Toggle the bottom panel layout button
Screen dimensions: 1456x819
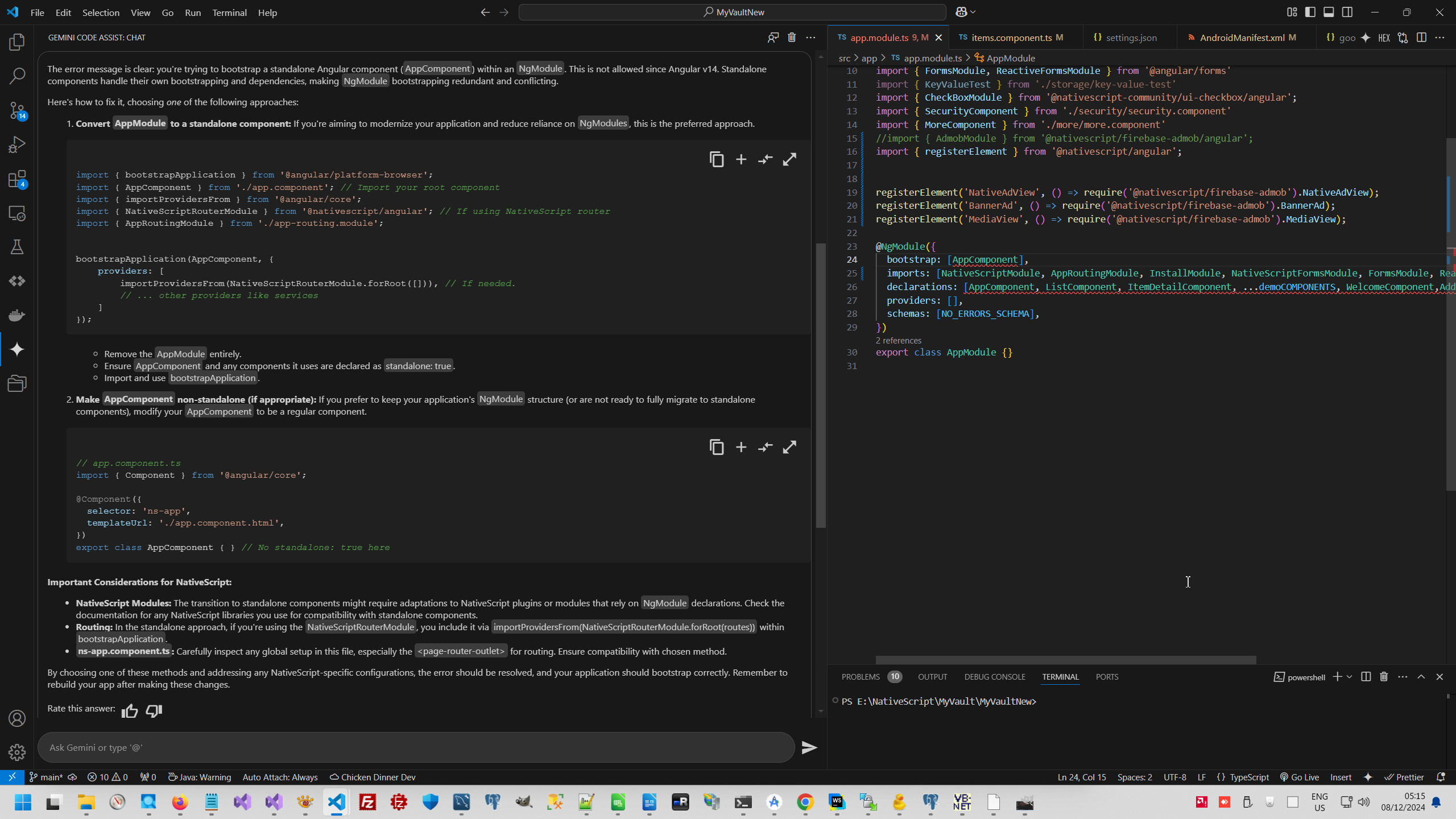coord(1329,12)
